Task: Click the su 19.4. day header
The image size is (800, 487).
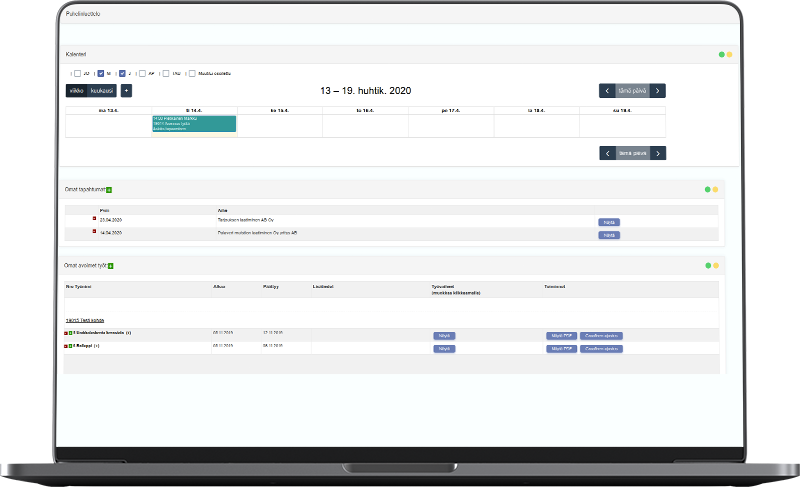Action: [622, 111]
